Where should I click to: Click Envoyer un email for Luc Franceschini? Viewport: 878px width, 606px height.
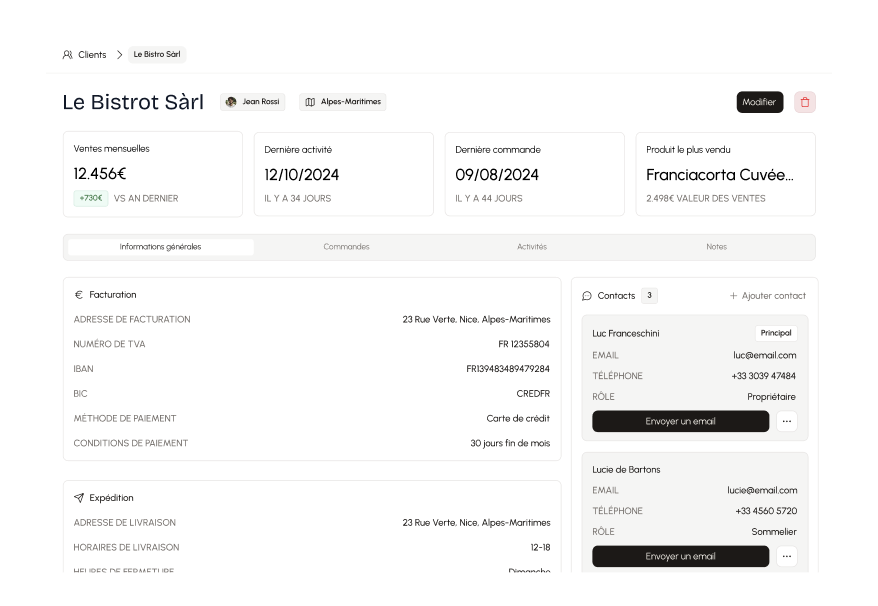pos(680,421)
